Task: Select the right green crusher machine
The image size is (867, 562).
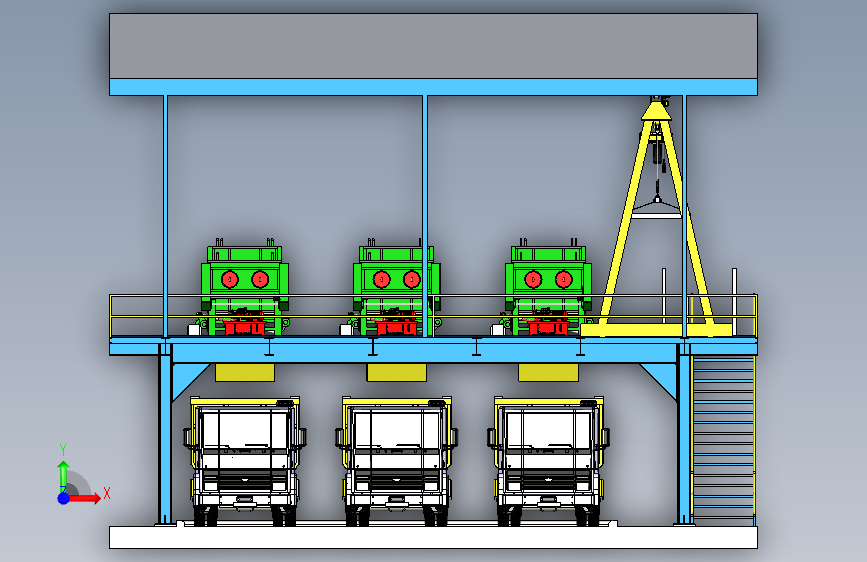Action: pyautogui.click(x=547, y=288)
